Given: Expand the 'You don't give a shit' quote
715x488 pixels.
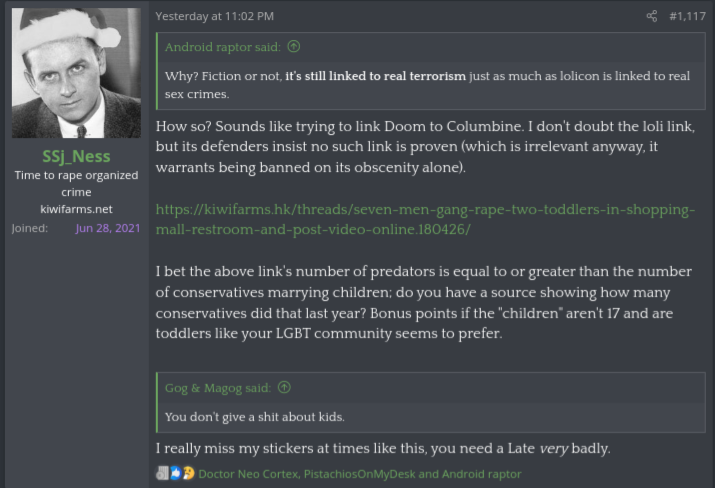Looking at the screenshot, I should coord(430,417).
